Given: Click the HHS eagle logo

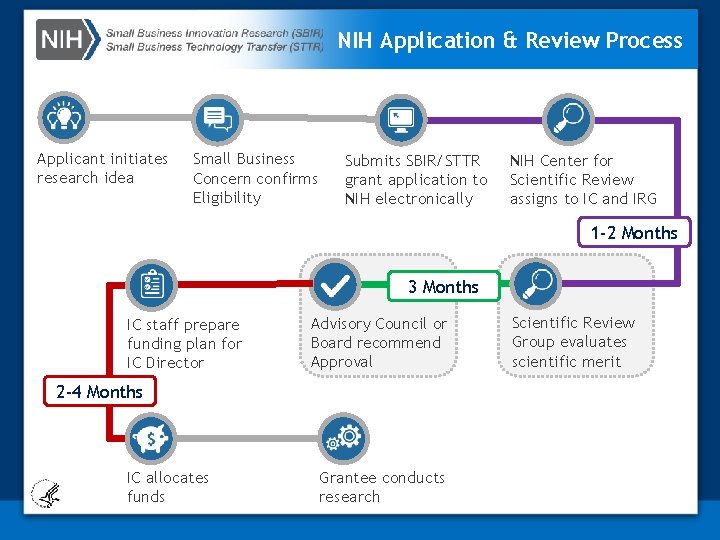Looking at the screenshot, I should tap(45, 494).
